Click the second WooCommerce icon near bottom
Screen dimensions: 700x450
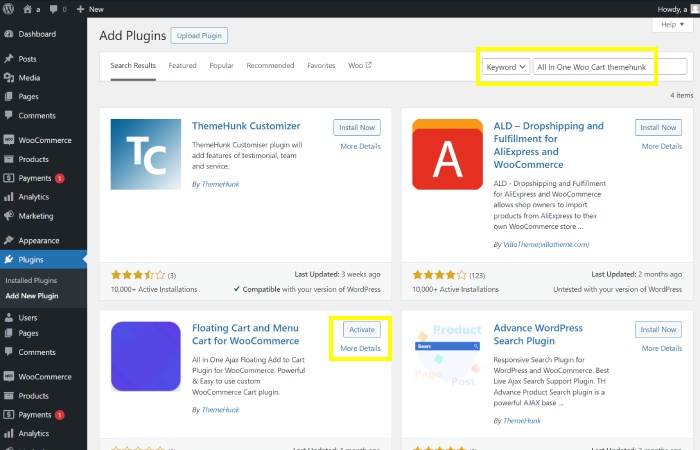8,376
